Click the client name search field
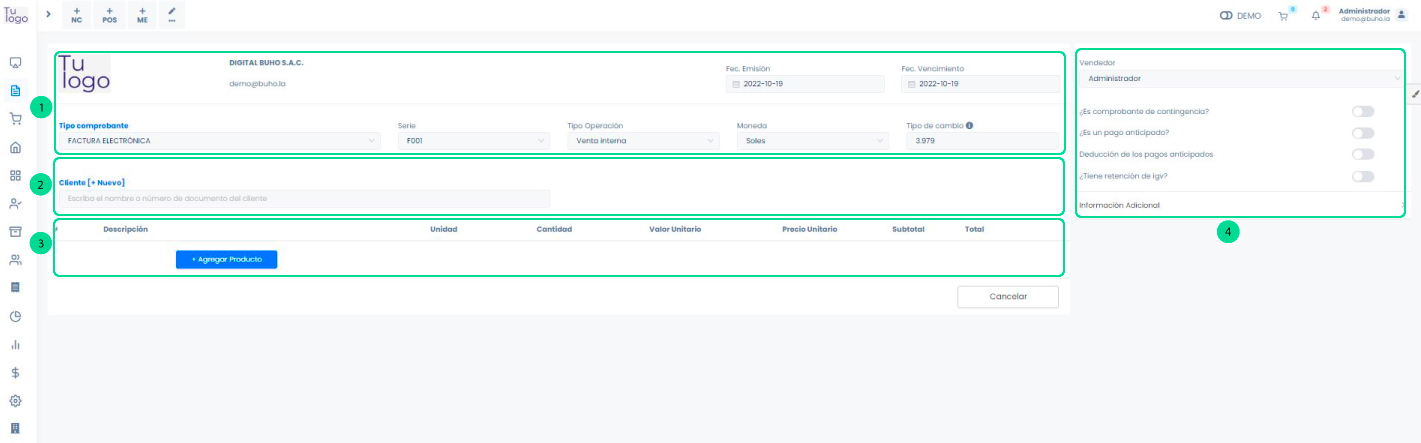 point(304,198)
